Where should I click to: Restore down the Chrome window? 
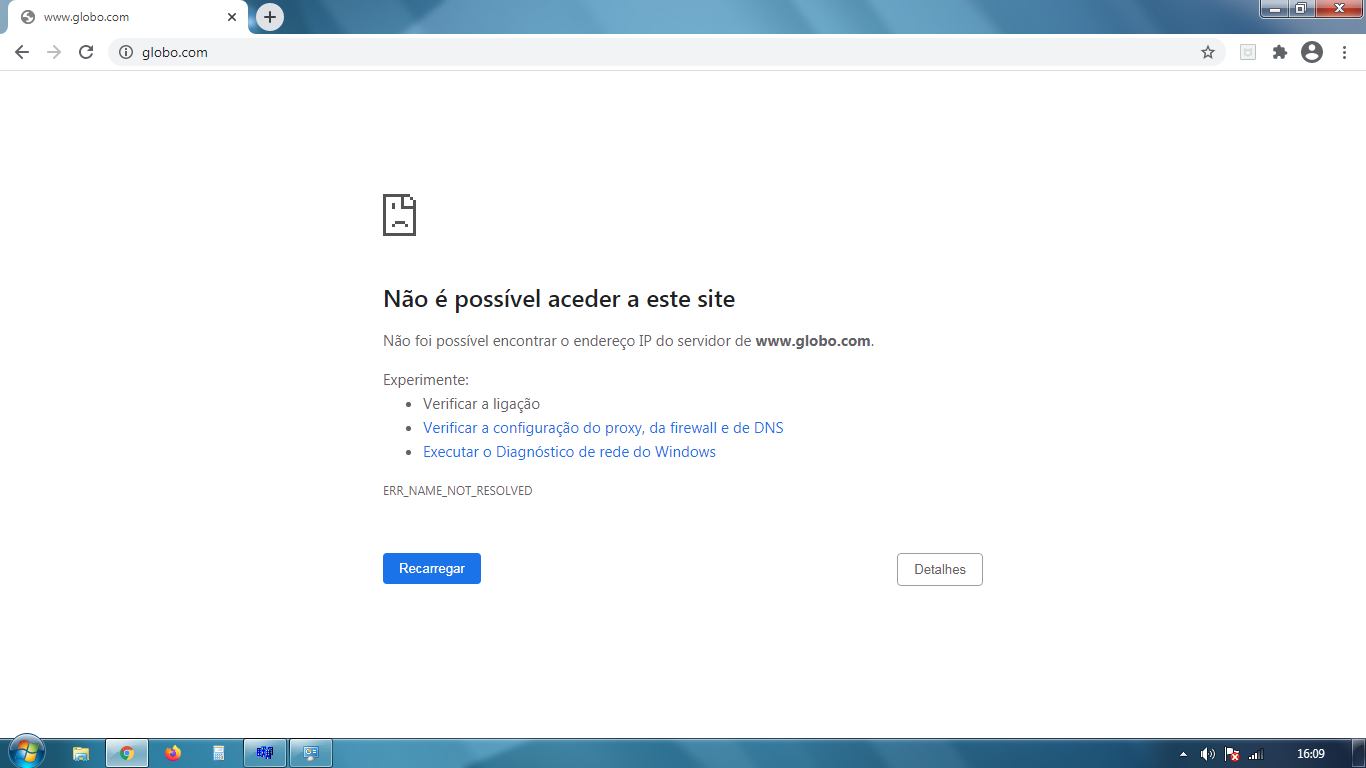[1301, 9]
